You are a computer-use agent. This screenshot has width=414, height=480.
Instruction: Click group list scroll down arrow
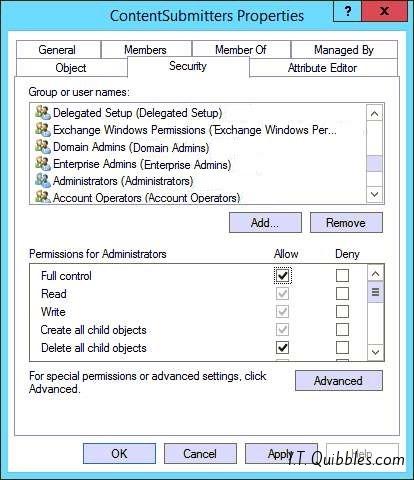(x=374, y=194)
